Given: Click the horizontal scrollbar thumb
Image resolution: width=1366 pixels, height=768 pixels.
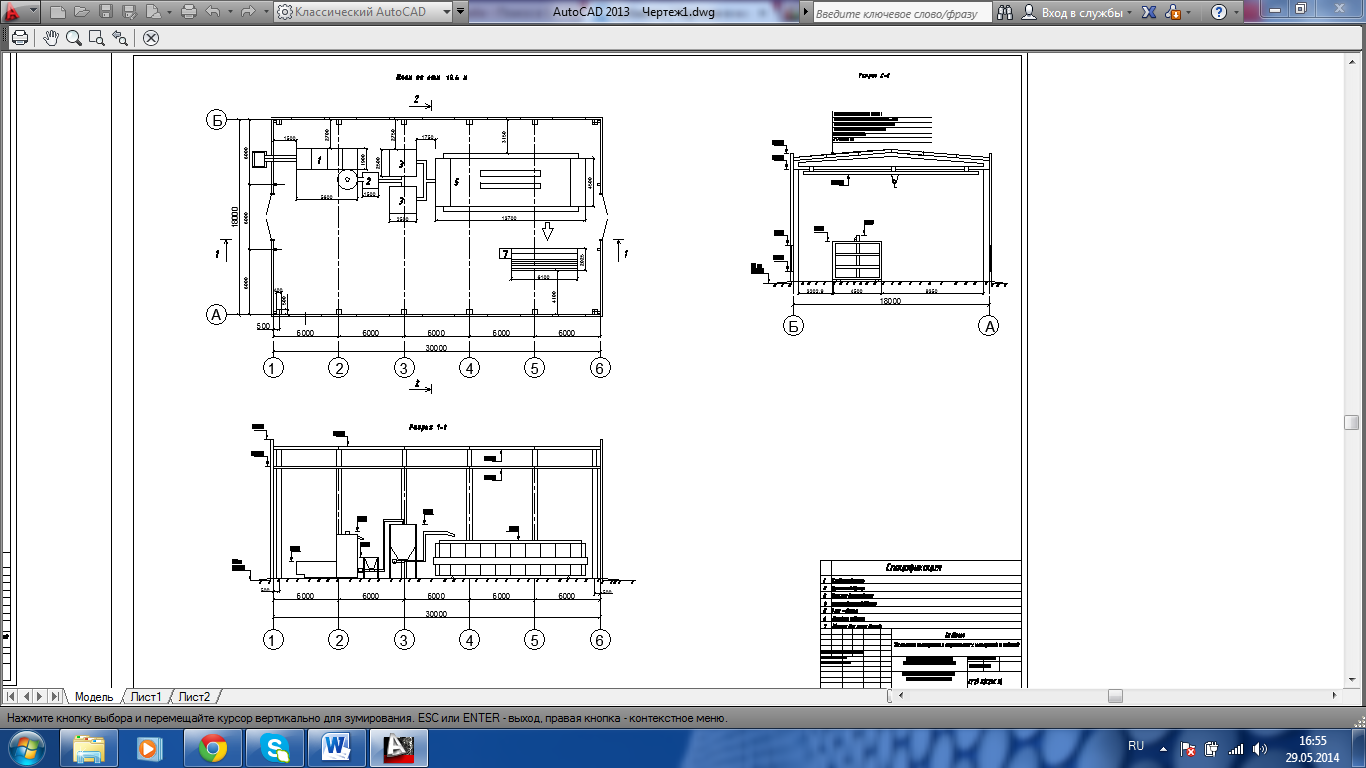Looking at the screenshot, I should click(1115, 696).
